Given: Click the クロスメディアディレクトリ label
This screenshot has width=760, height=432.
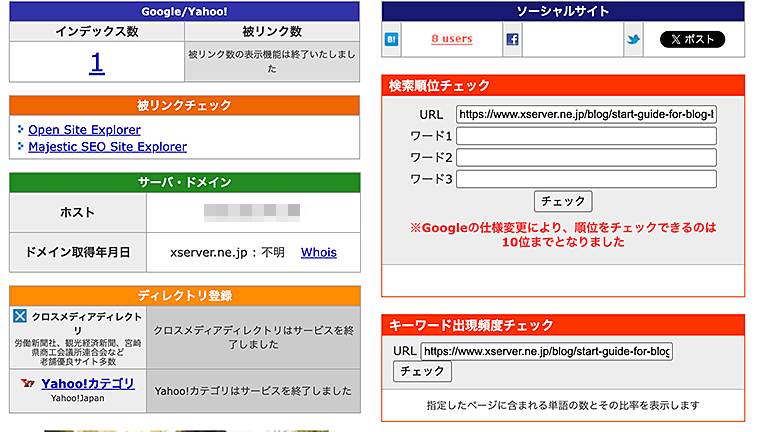Looking at the screenshot, I should click(x=86, y=323).
